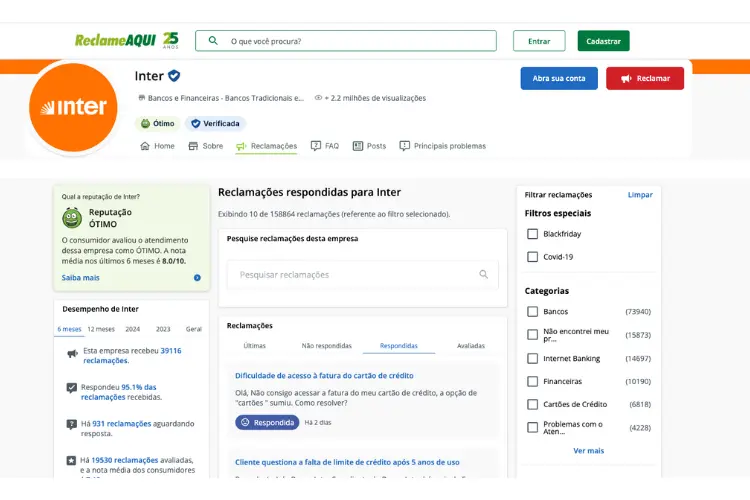Open complaint Dificuldade de acesso à fatura
Screen dimensions: 750x500
coord(324,376)
